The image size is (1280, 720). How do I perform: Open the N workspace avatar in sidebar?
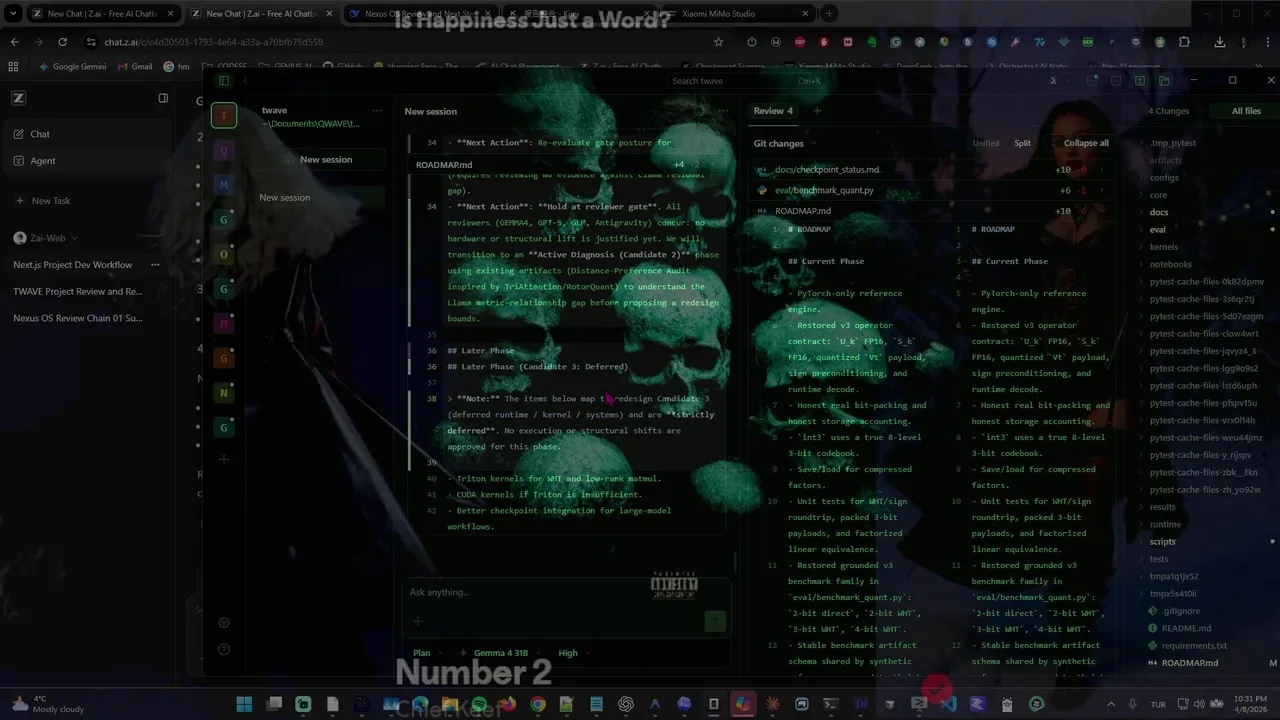(x=224, y=393)
